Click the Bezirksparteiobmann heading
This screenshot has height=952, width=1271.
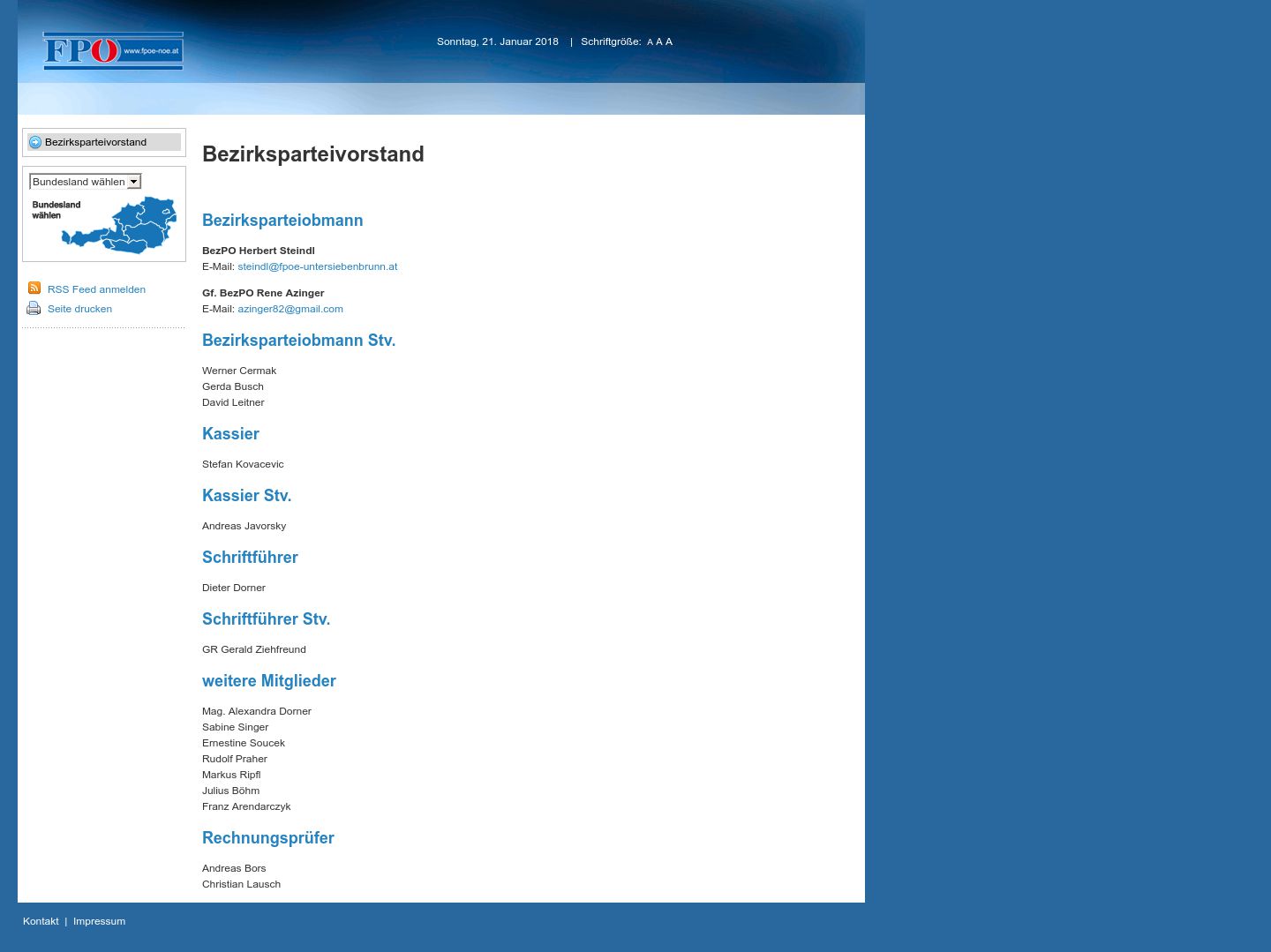[x=282, y=221]
